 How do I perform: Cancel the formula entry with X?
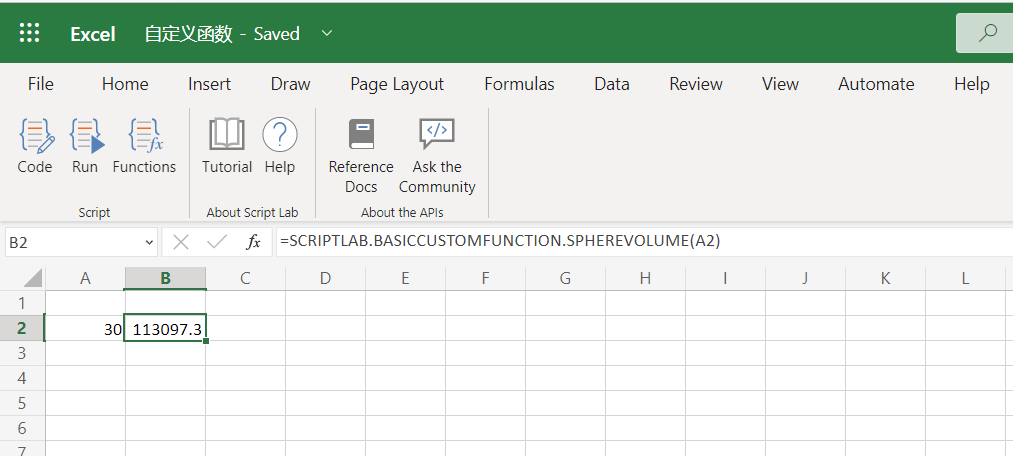pyautogui.click(x=181, y=242)
